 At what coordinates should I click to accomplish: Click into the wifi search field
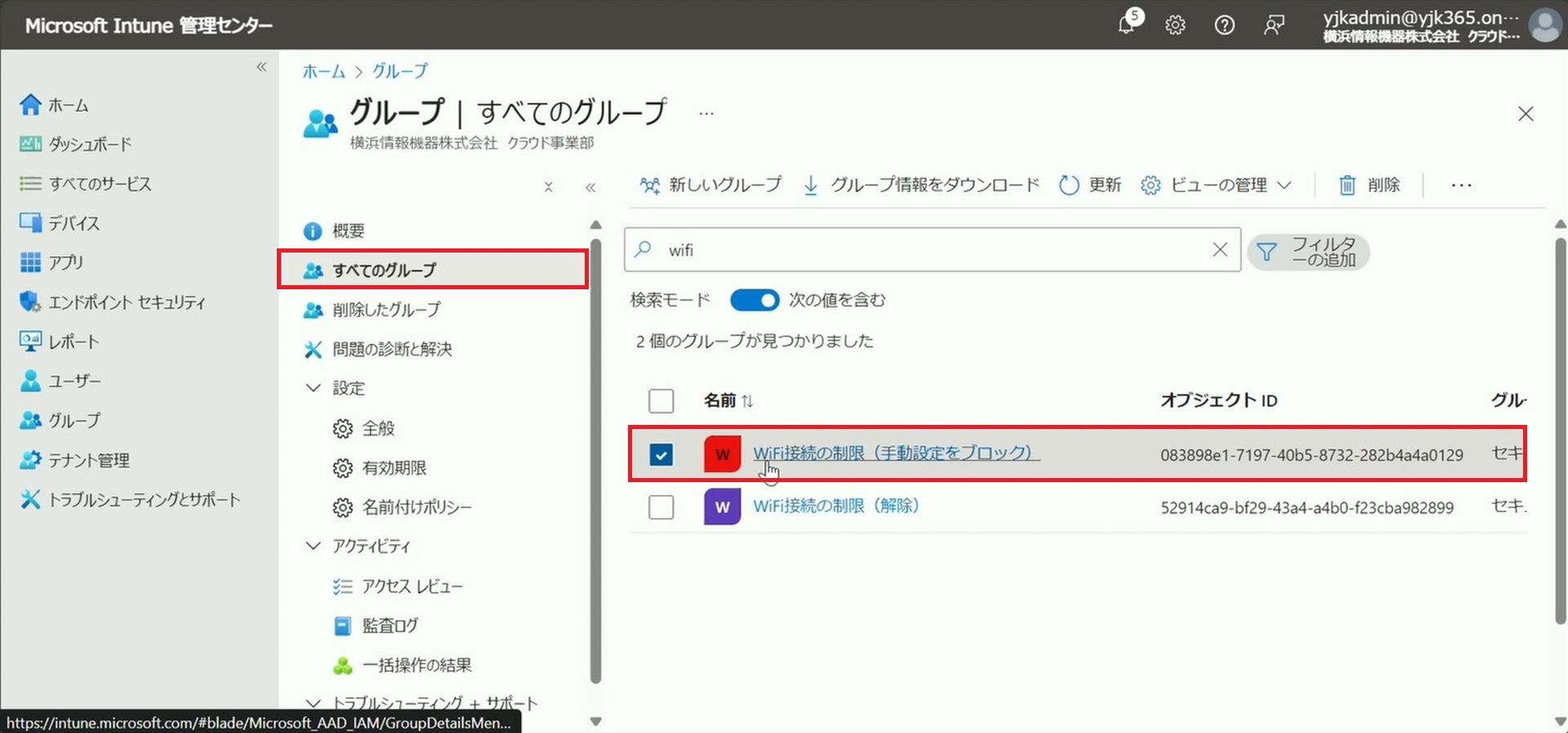point(931,250)
